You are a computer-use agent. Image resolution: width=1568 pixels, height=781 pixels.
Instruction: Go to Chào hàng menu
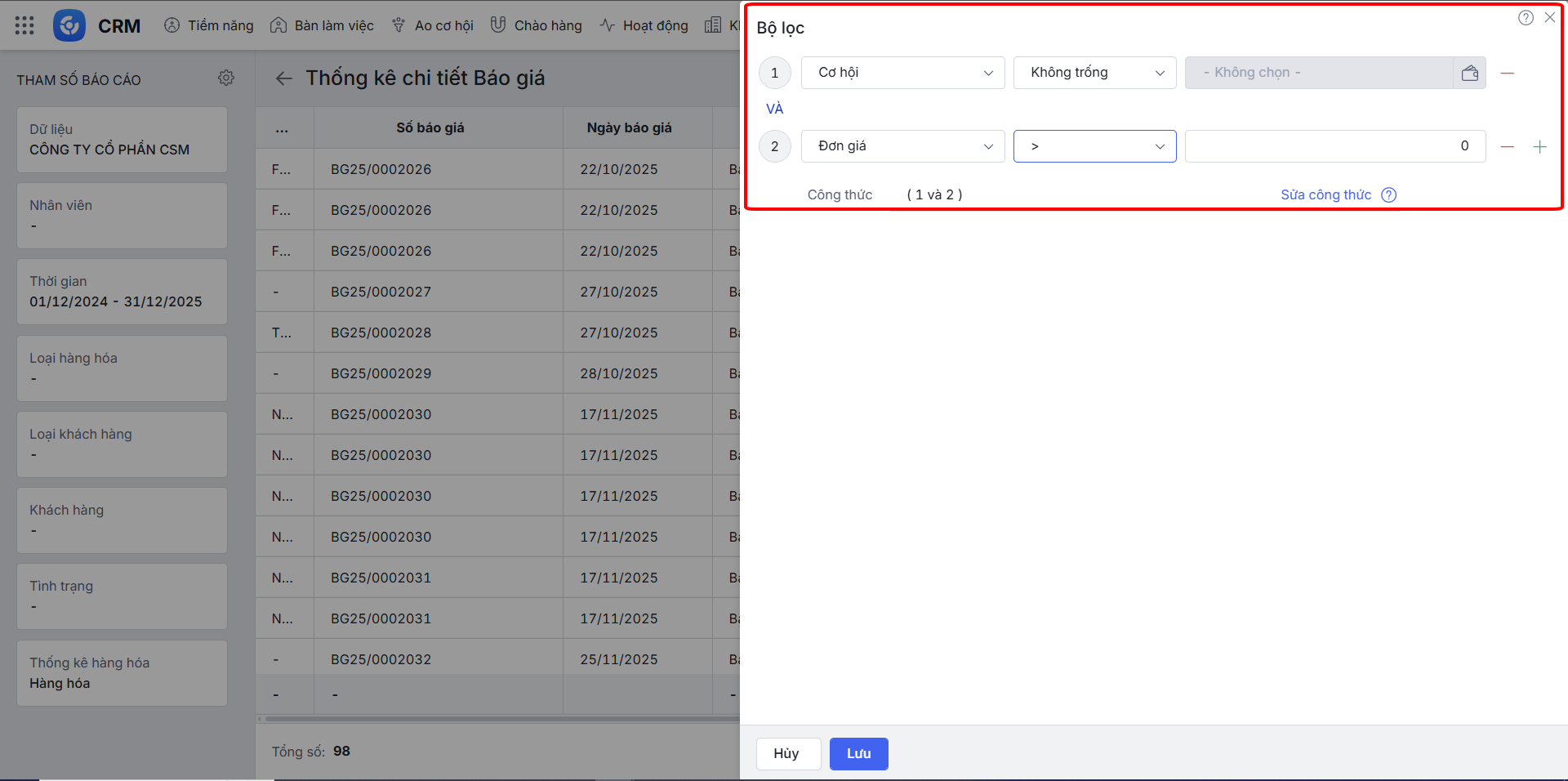click(537, 25)
